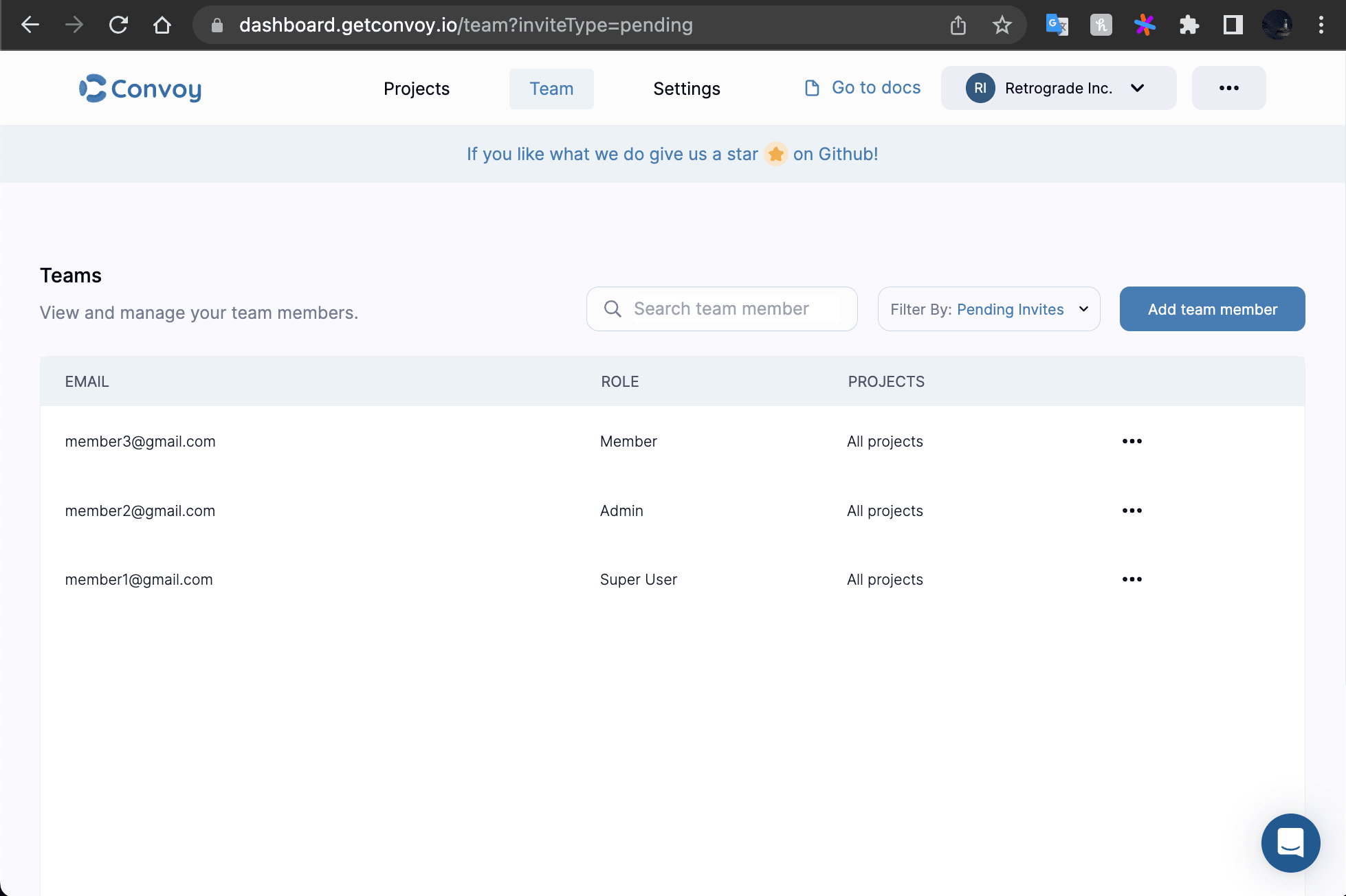Follow the Go to docs link
This screenshot has height=896, width=1346.
(x=863, y=88)
